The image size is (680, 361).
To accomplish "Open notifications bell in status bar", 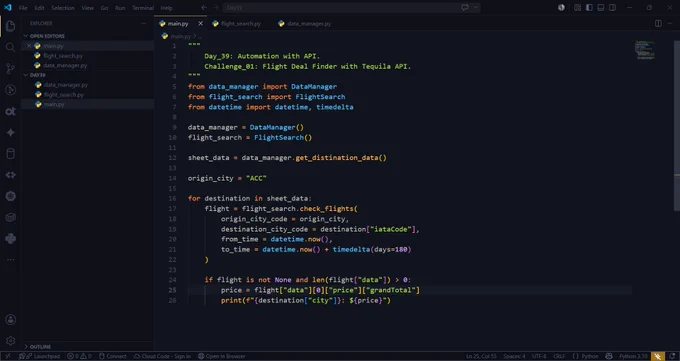I will (672, 356).
